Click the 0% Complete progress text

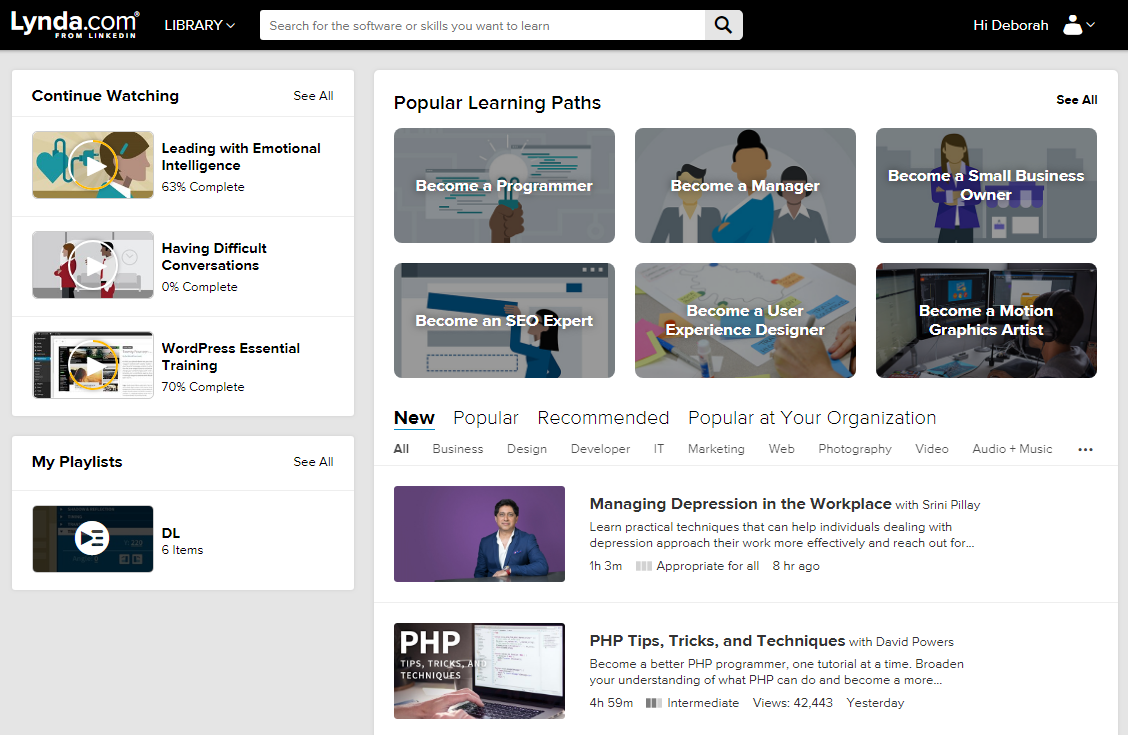tap(199, 287)
